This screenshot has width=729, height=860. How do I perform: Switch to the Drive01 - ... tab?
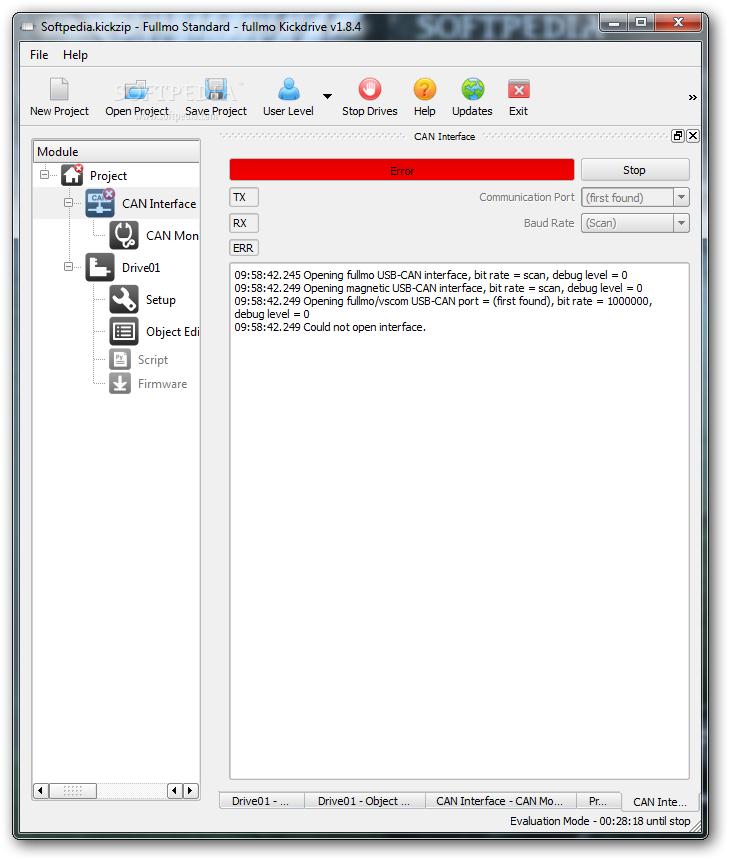click(262, 801)
